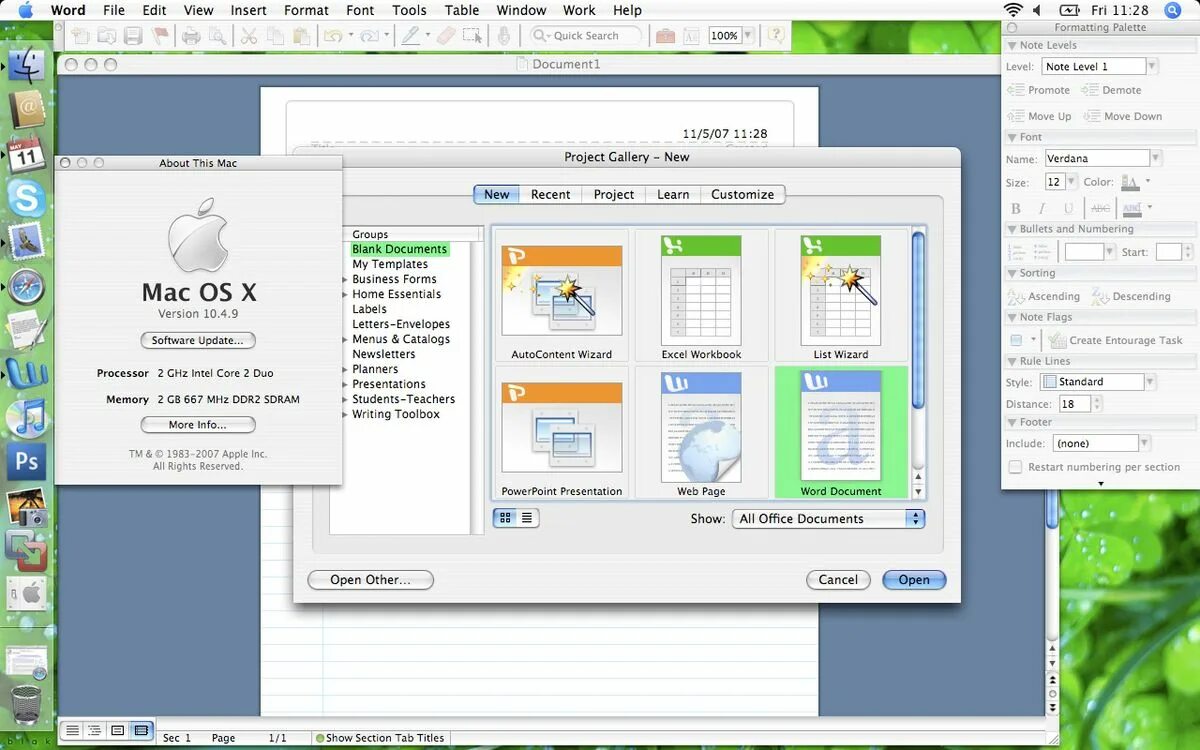The width and height of the screenshot is (1200, 750).
Task: Select the List Wizard template
Action: pyautogui.click(x=841, y=297)
